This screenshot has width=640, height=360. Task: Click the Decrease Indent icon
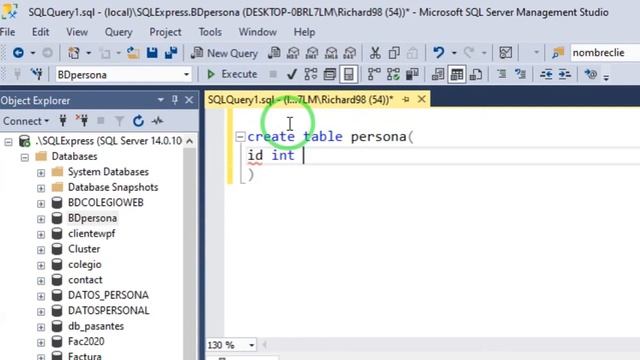(x=546, y=74)
